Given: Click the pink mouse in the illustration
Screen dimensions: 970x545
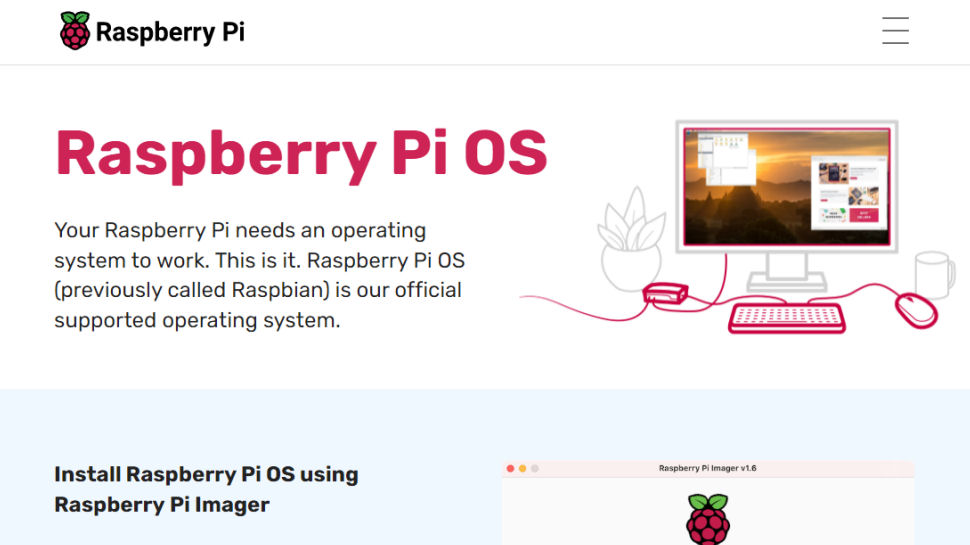Looking at the screenshot, I should [x=916, y=311].
